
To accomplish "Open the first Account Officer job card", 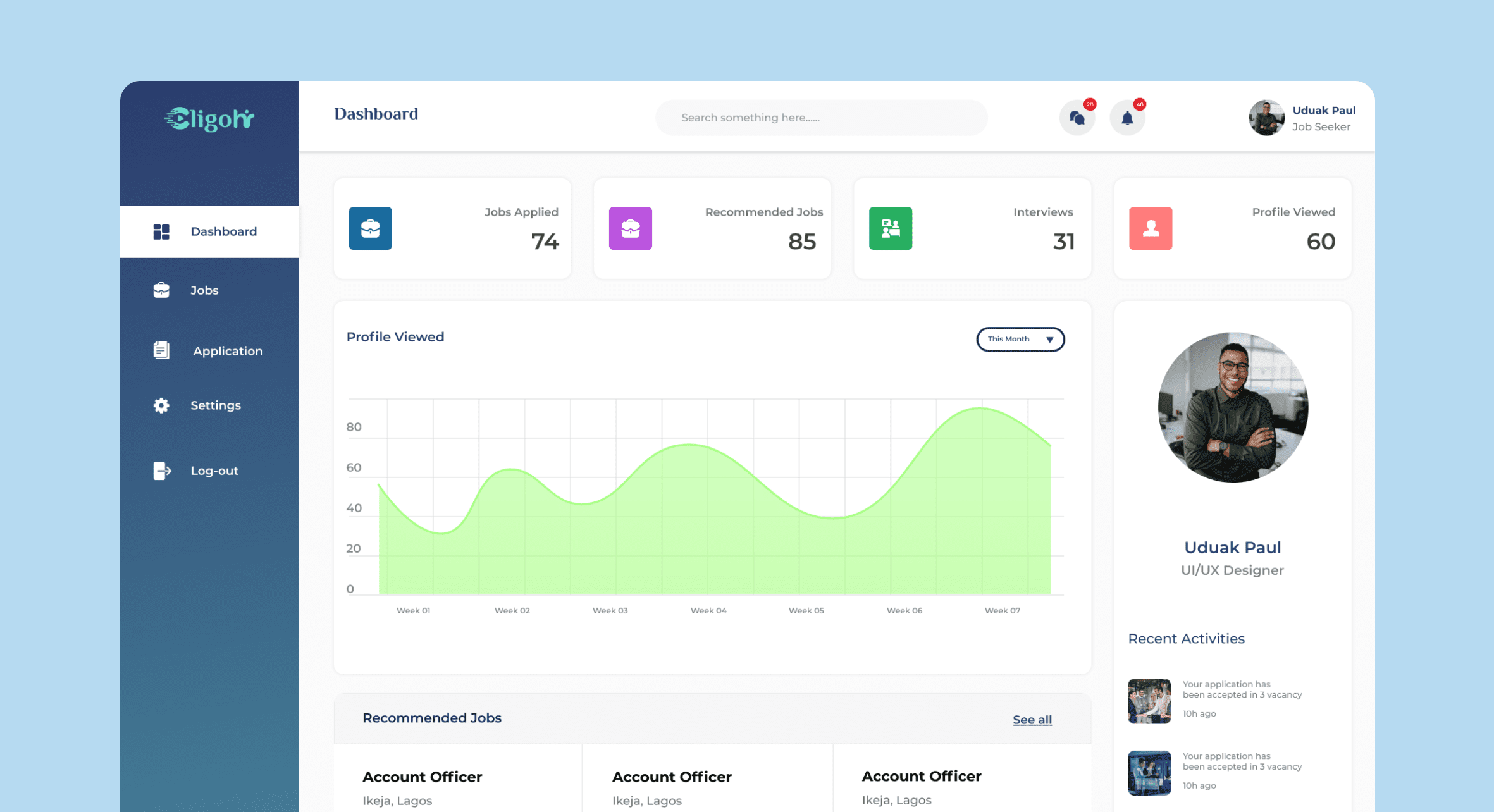I will point(422,777).
